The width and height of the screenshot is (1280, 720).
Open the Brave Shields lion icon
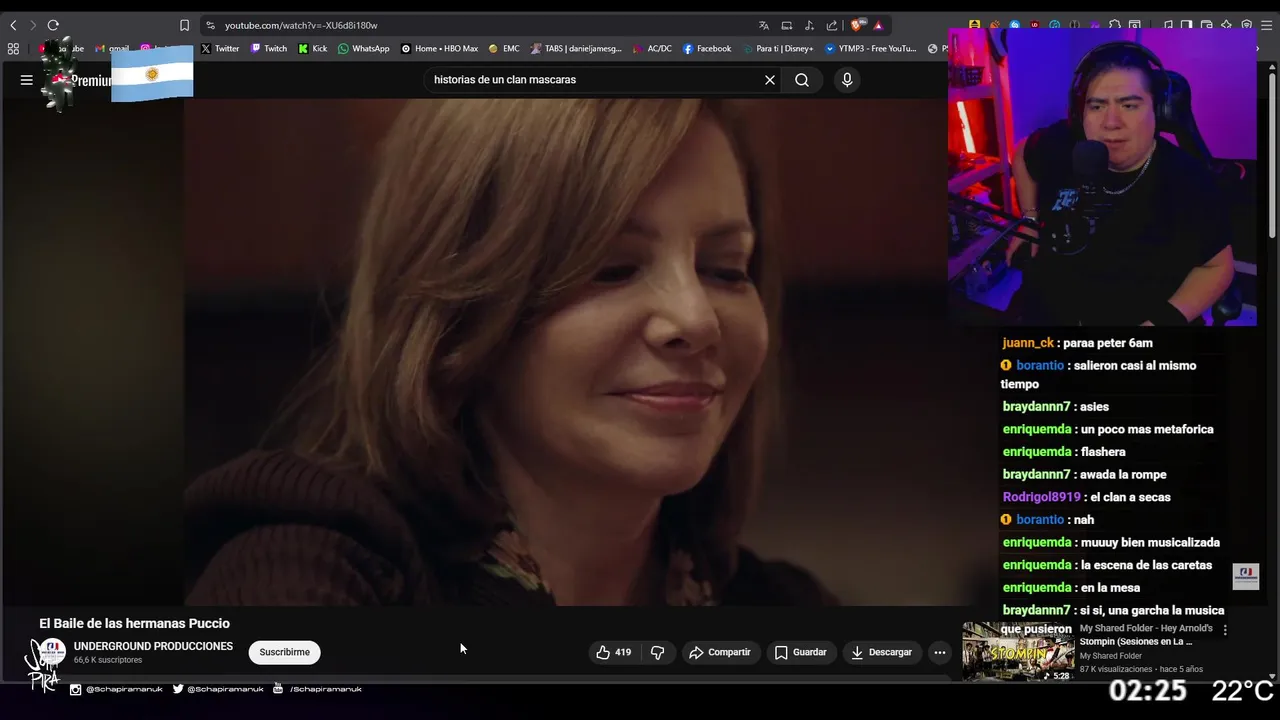[x=857, y=25]
